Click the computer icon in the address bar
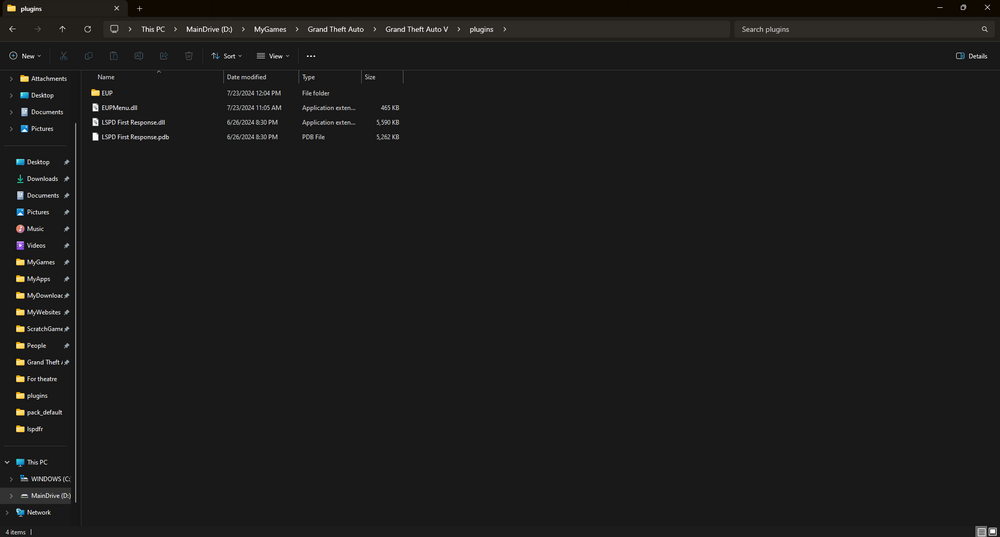Image resolution: width=1000 pixels, height=537 pixels. [114, 29]
